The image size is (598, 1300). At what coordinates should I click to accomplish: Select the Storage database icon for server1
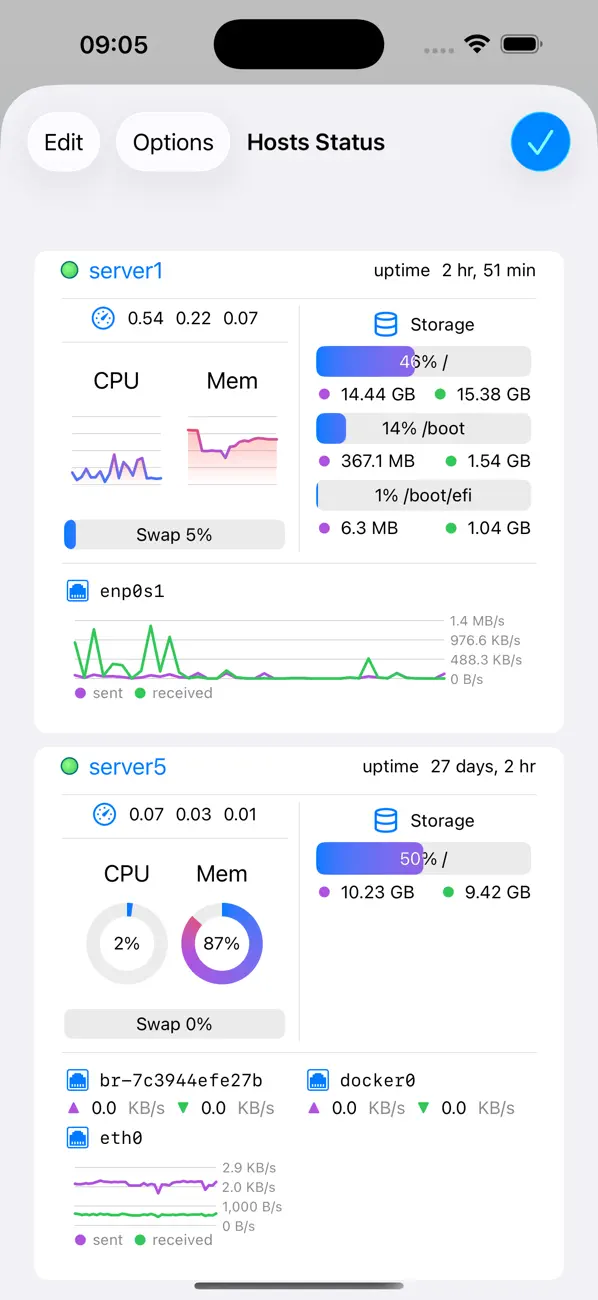[x=385, y=324]
